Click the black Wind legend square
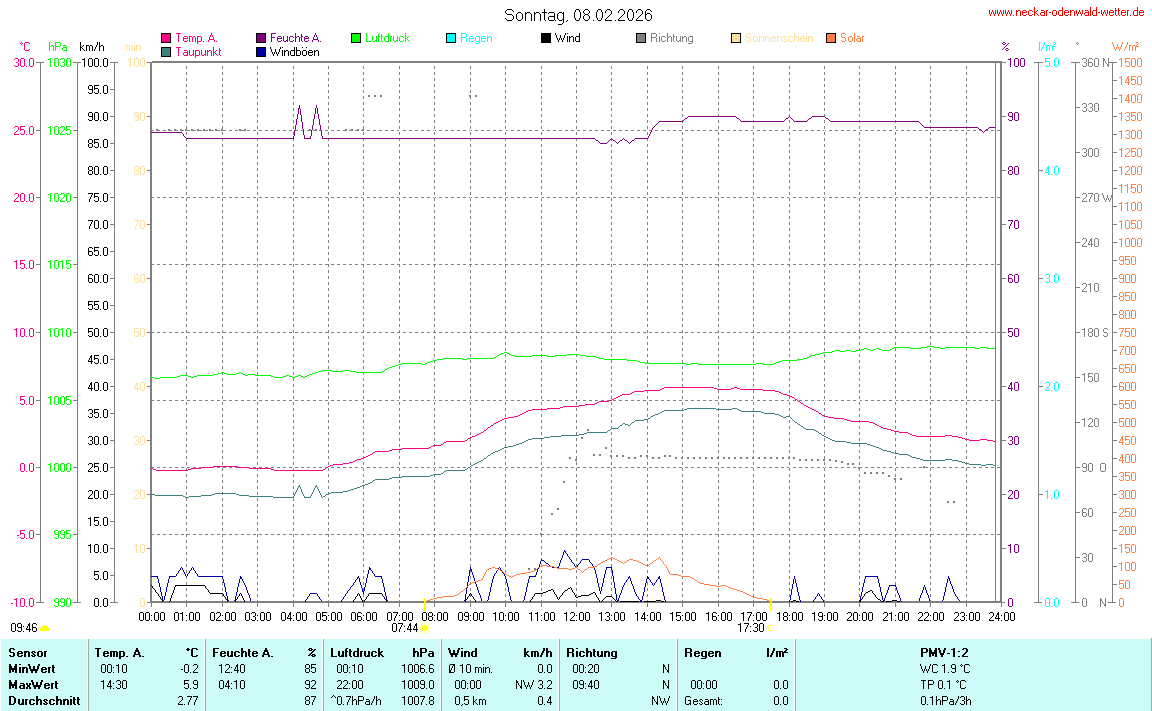Screen dimensions: 1152x711 [x=545, y=38]
